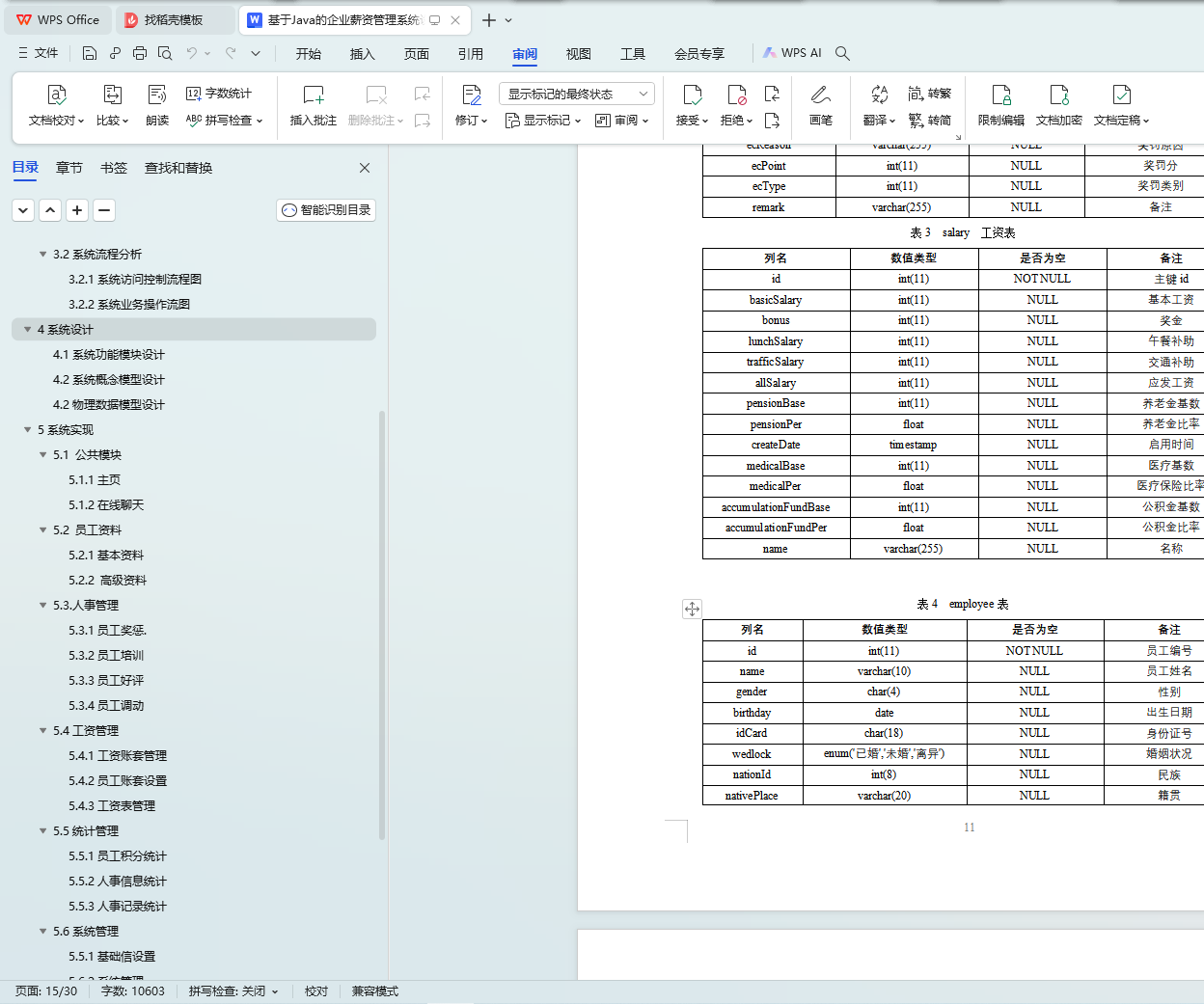Switch to the 视图 ribbon tab

[x=579, y=54]
